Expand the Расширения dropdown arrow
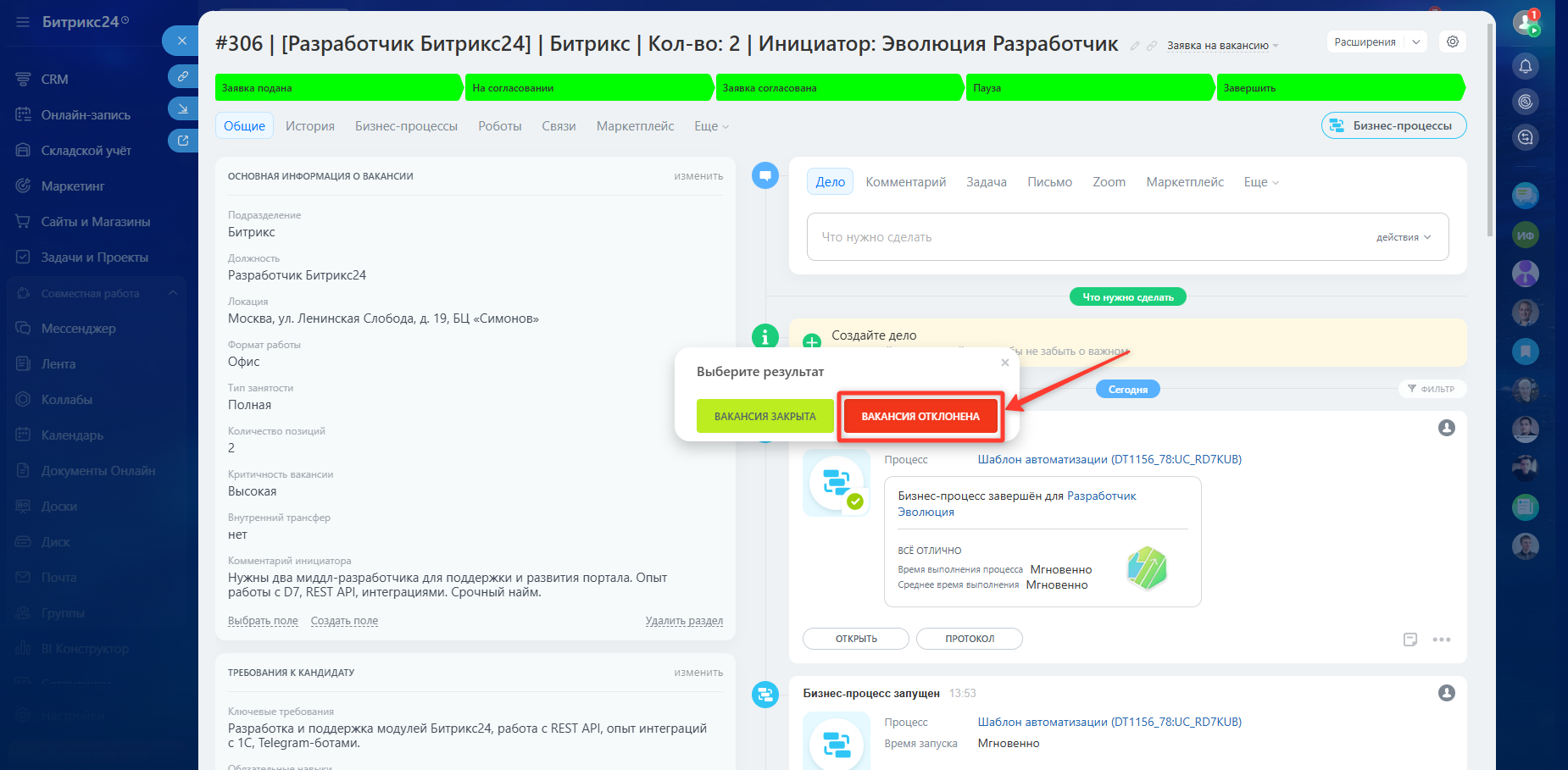 click(x=1416, y=42)
